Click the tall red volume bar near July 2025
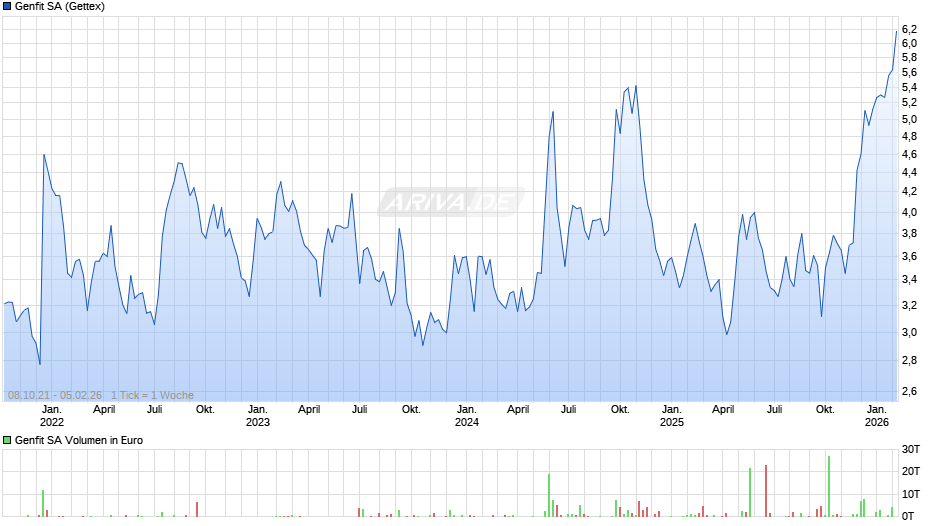The height and width of the screenshot is (526, 940). pos(766,491)
